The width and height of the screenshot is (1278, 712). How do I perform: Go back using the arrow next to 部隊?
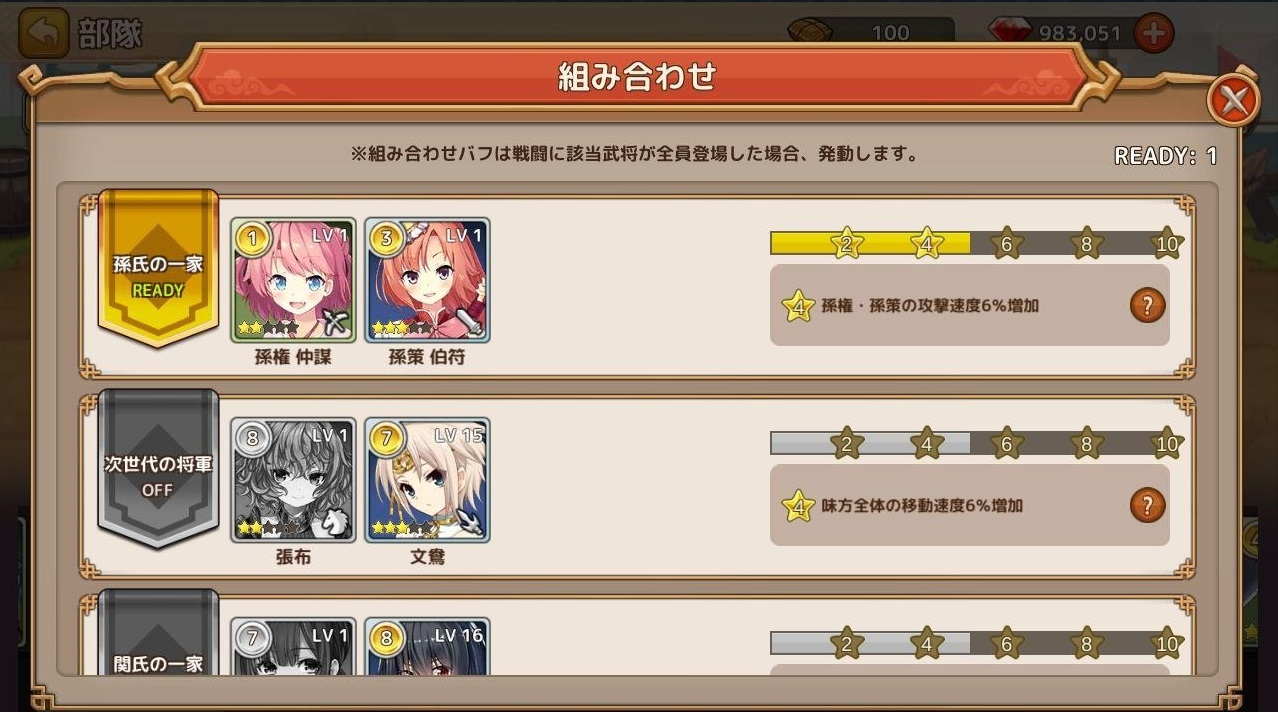(44, 34)
